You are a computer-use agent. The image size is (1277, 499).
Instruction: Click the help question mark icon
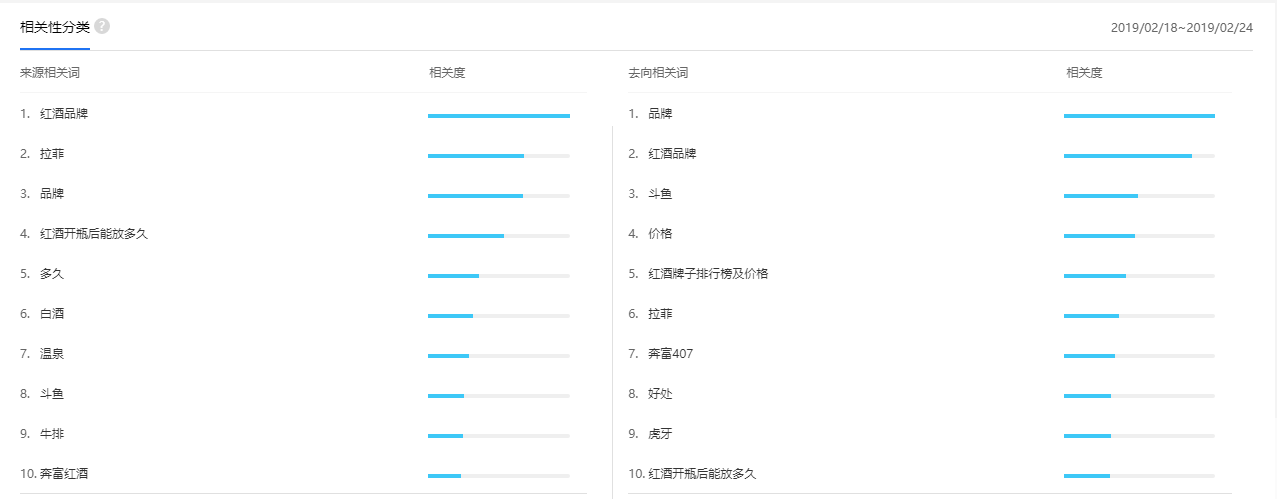[102, 27]
